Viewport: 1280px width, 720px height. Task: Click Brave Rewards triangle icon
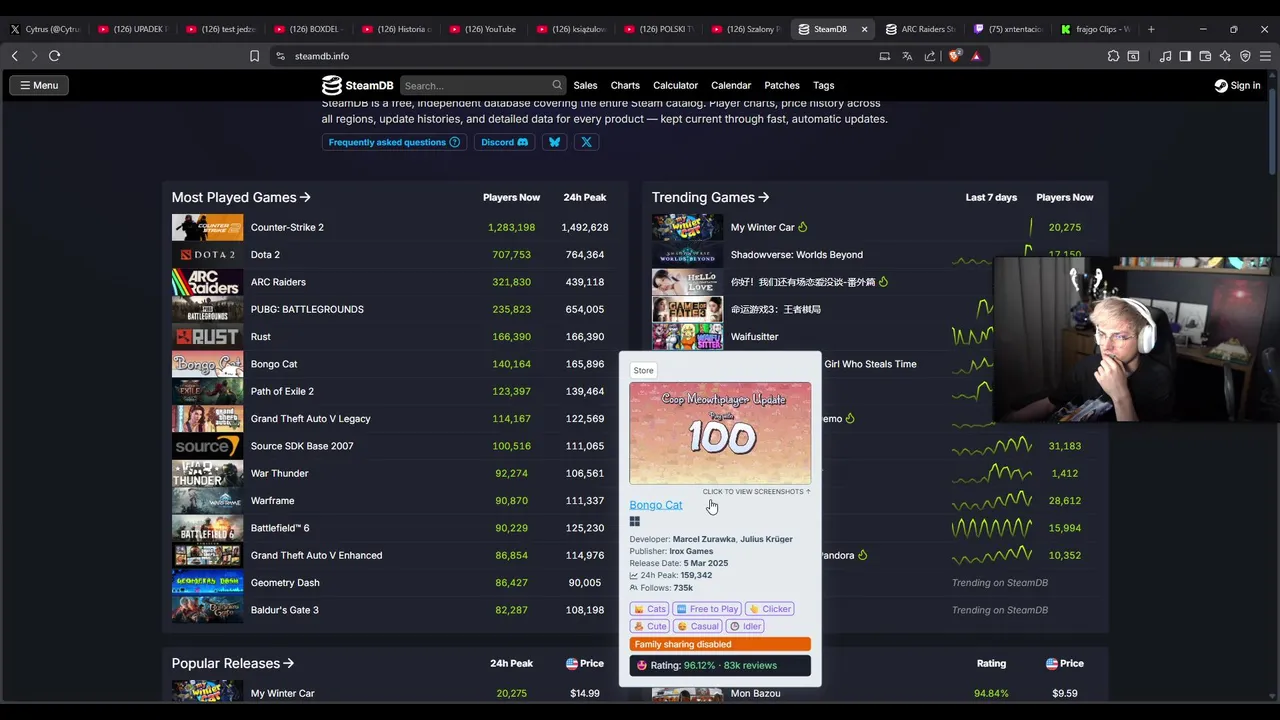(x=976, y=56)
